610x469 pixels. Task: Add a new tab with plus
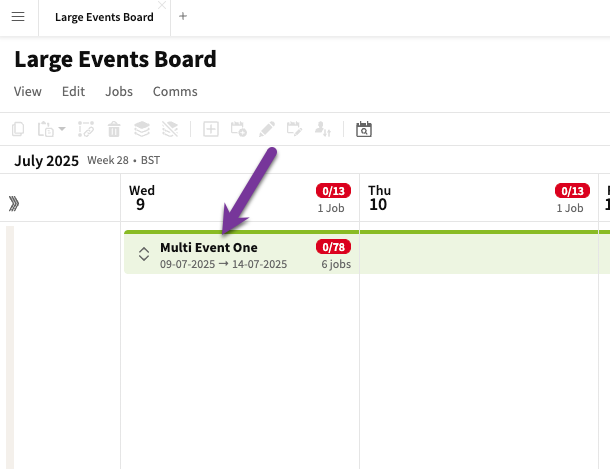183,16
